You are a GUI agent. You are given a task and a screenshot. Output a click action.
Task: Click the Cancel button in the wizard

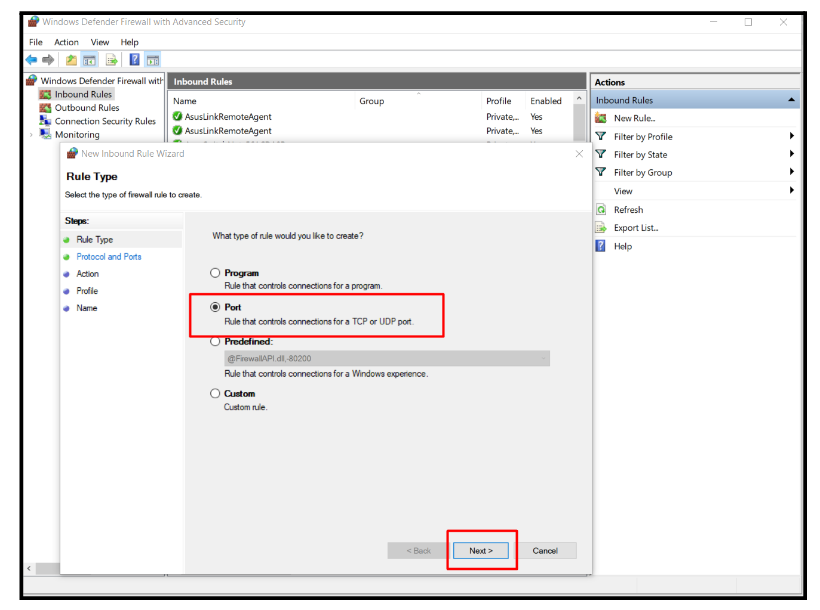[545, 550]
